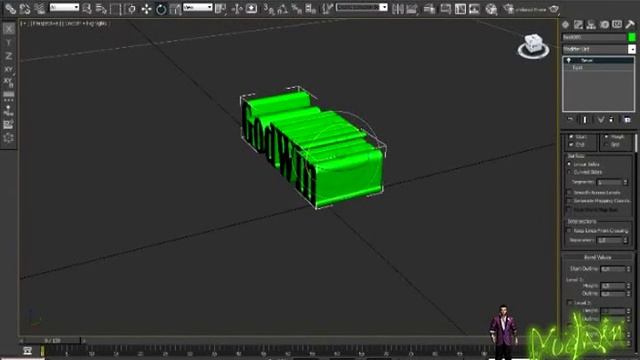Image resolution: width=640 pixels, height=360 pixels.
Task: Open Configure Modifier Sets icon
Action: (x=627, y=120)
